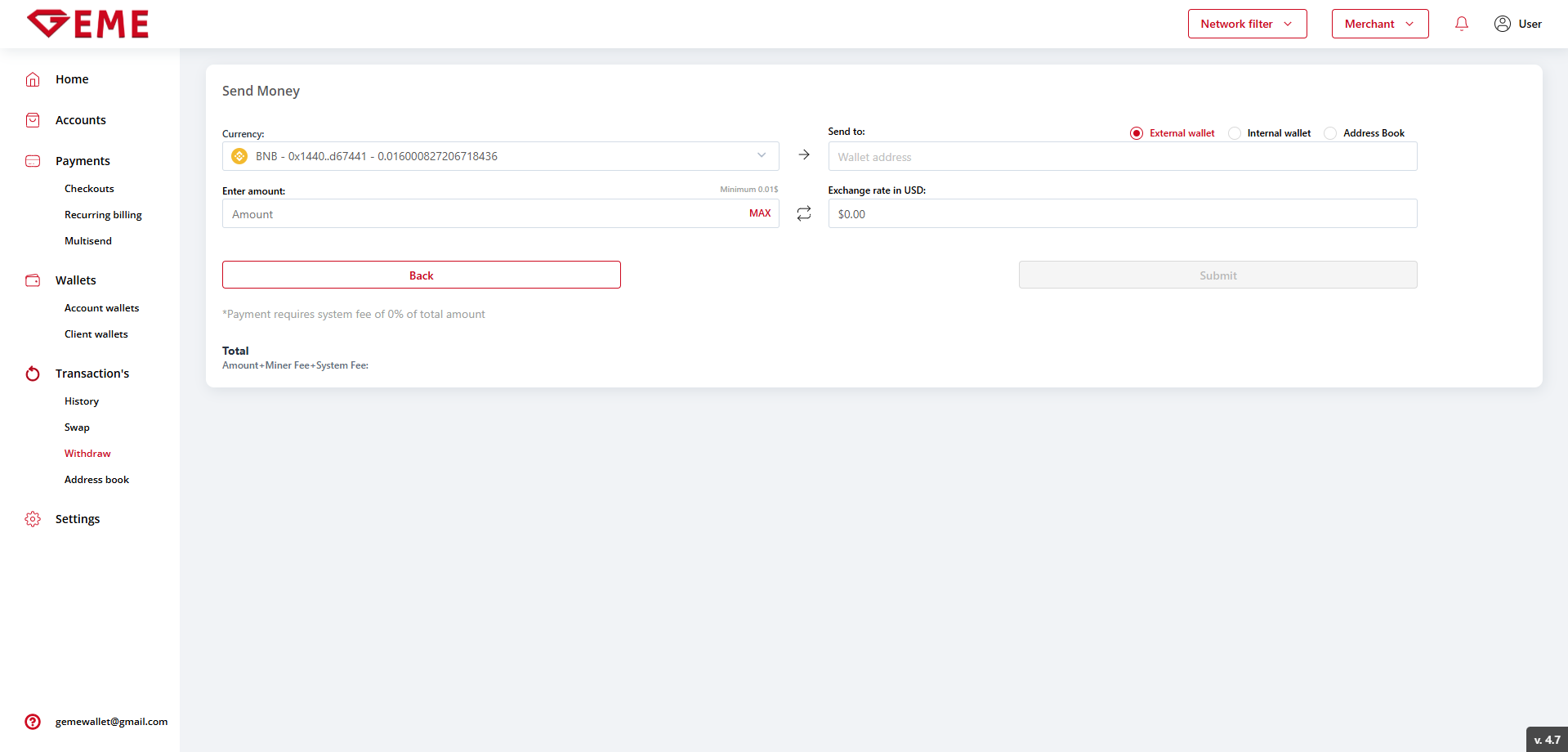Click the notification bell icon

1461,24
